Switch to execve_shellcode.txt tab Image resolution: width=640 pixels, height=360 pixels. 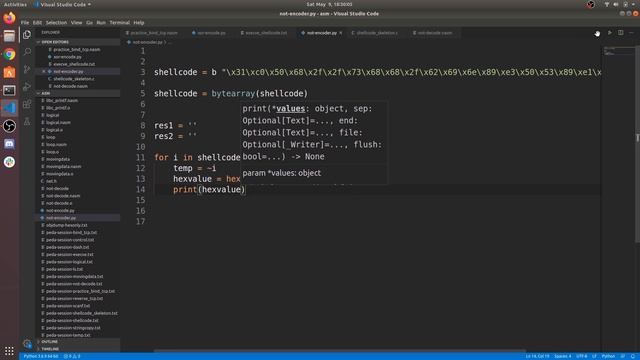tap(264, 33)
